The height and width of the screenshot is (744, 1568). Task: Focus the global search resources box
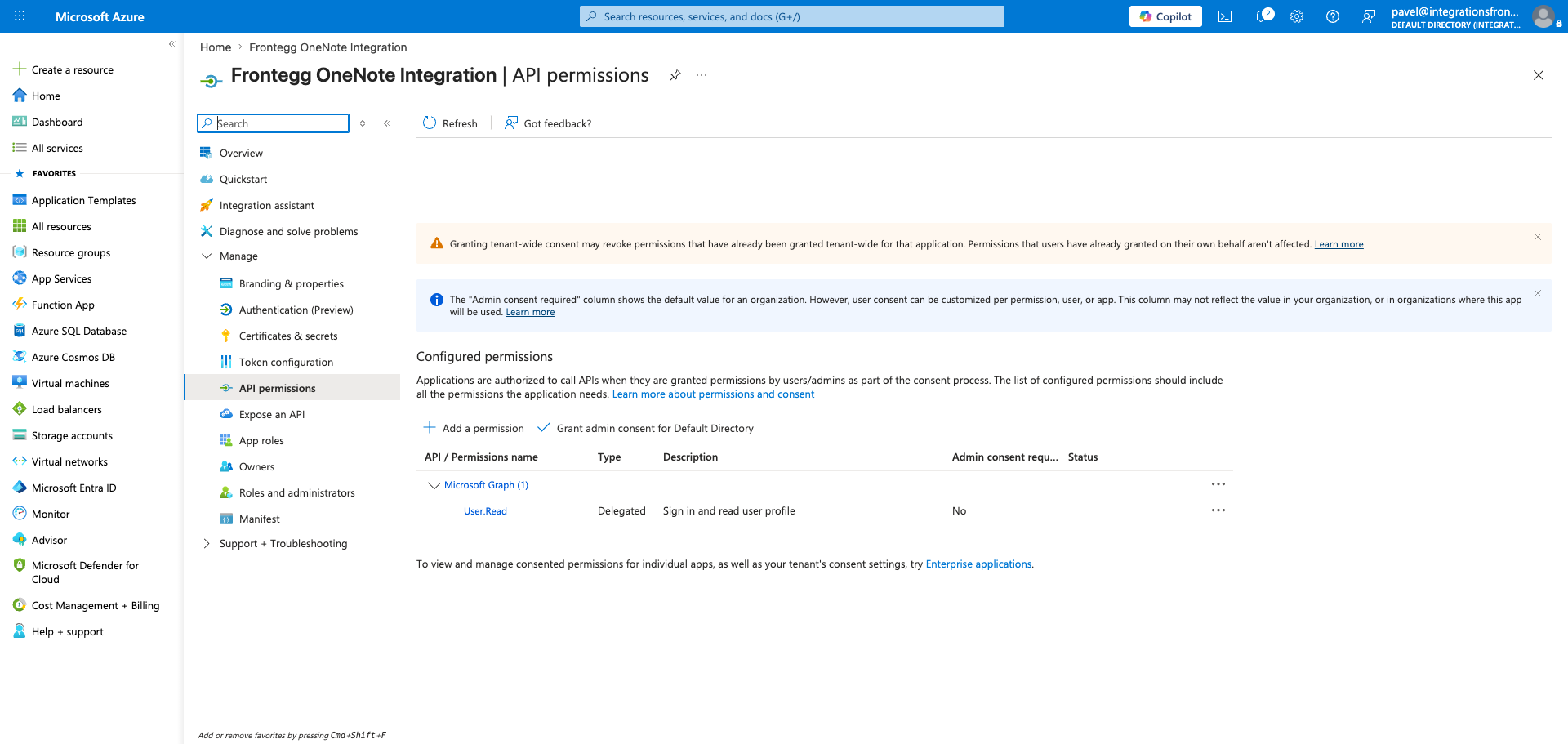click(792, 16)
